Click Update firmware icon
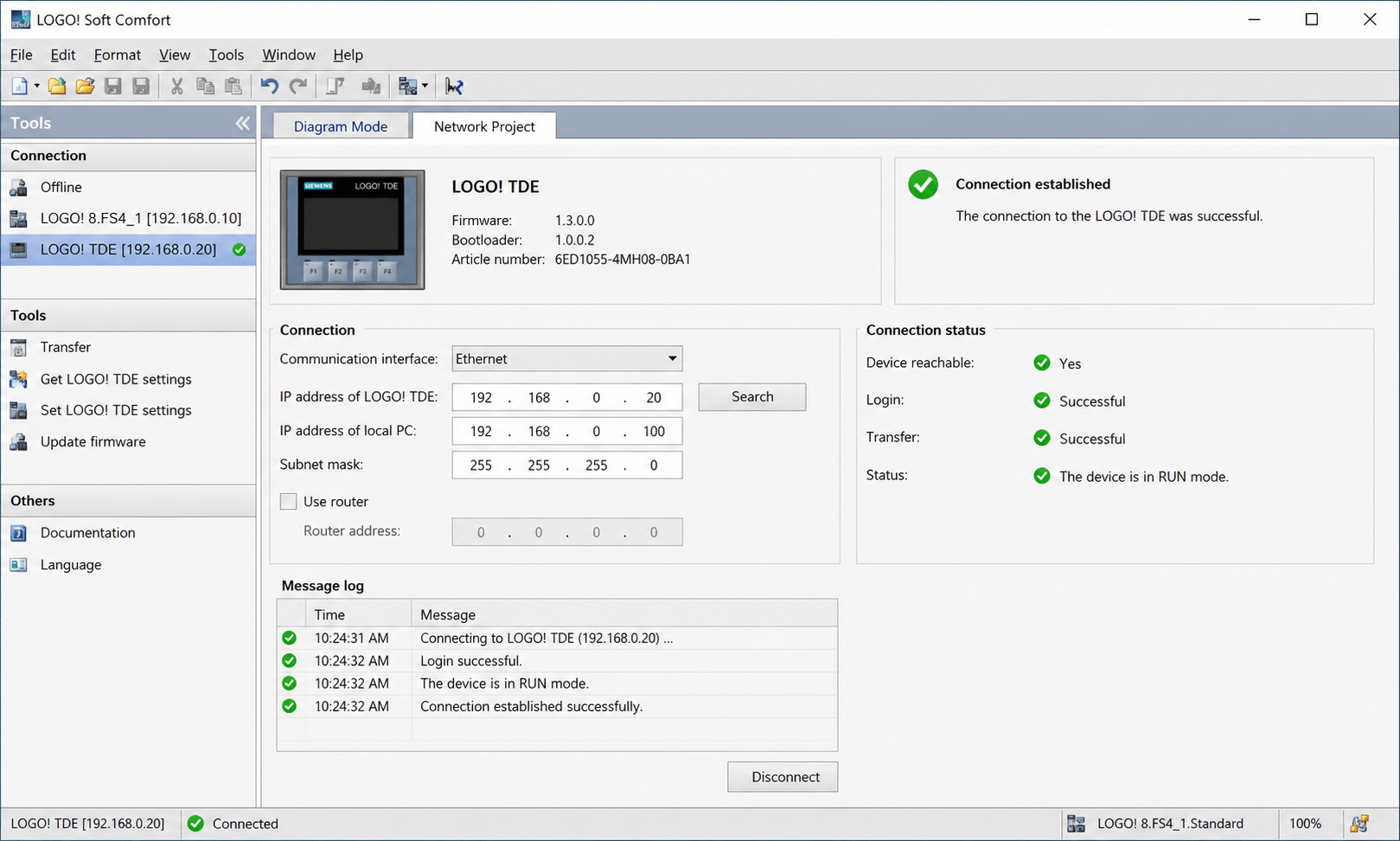1400x841 pixels. tap(18, 442)
